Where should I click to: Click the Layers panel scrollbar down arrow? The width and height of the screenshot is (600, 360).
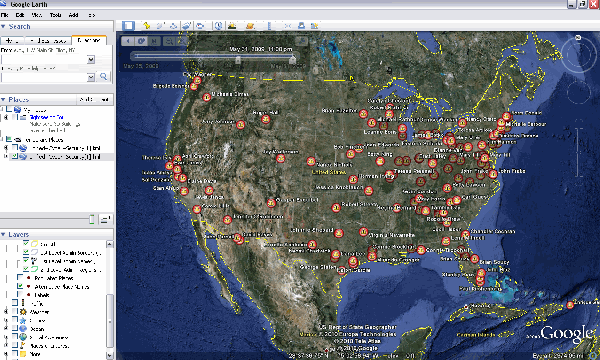[109, 355]
